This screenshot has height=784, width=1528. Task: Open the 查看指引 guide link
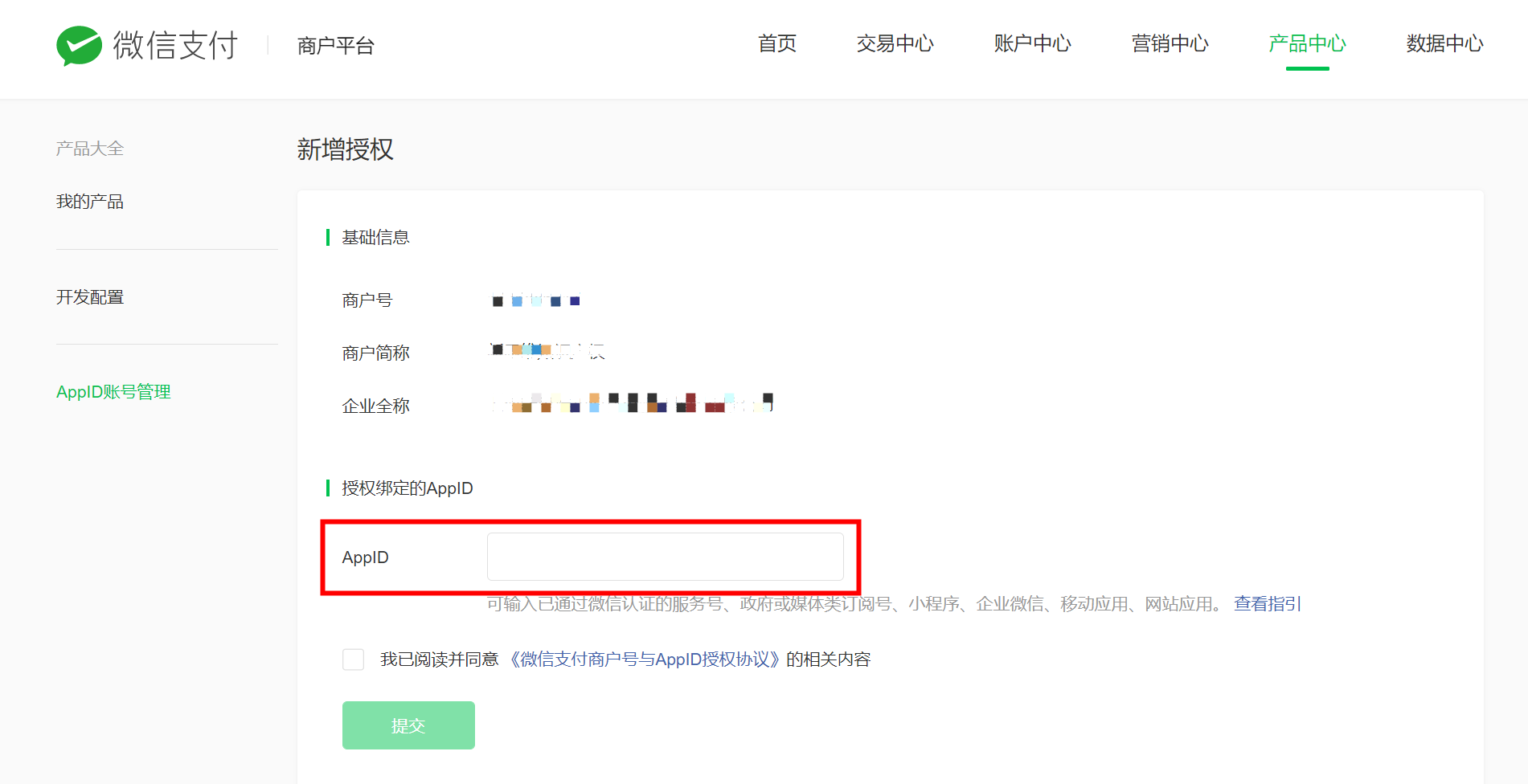pyautogui.click(x=1268, y=604)
